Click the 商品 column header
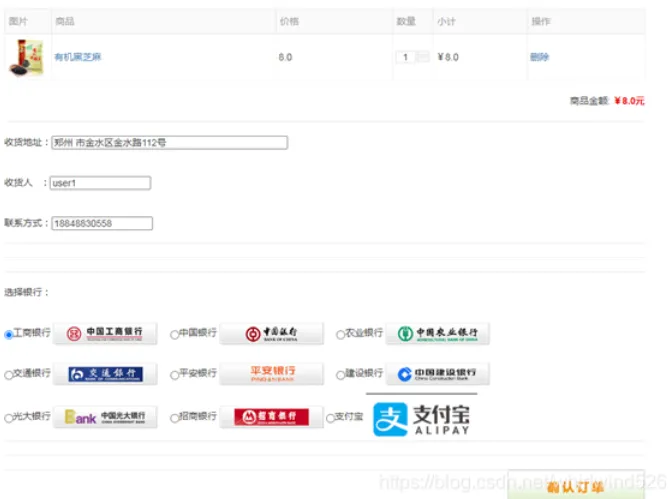This screenshot has width=671, height=499. (x=65, y=21)
